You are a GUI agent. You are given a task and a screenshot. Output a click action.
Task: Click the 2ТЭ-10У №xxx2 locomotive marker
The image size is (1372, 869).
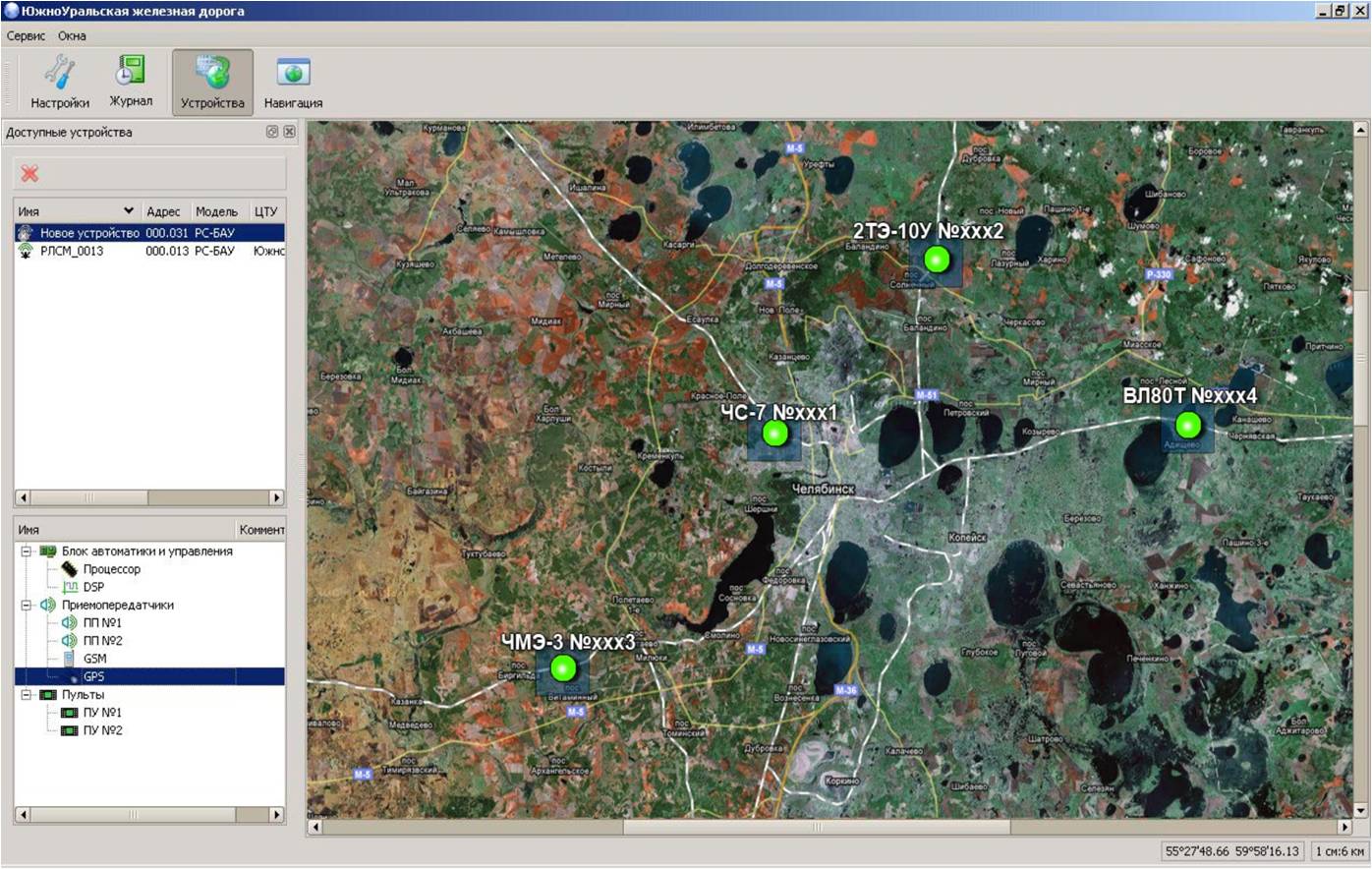pyautogui.click(x=937, y=260)
